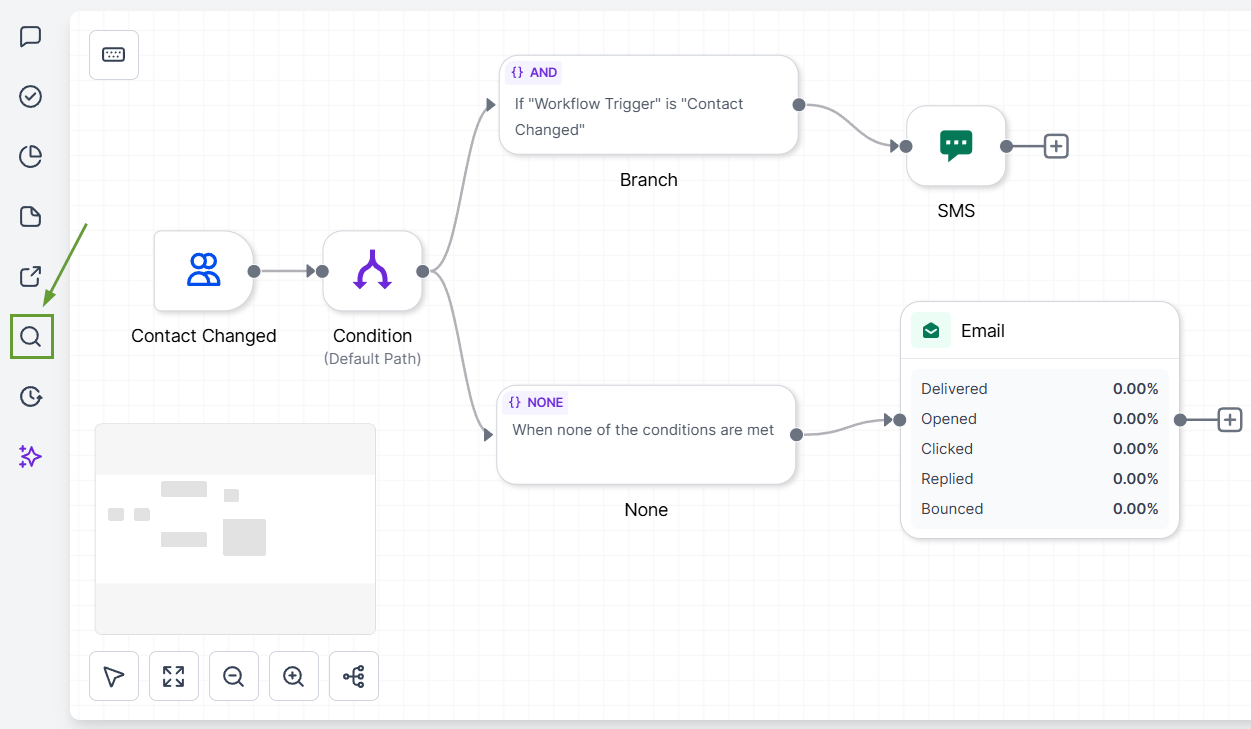This screenshot has width=1251, height=729.
Task: Open keyboard shortcuts button
Action: click(x=114, y=55)
